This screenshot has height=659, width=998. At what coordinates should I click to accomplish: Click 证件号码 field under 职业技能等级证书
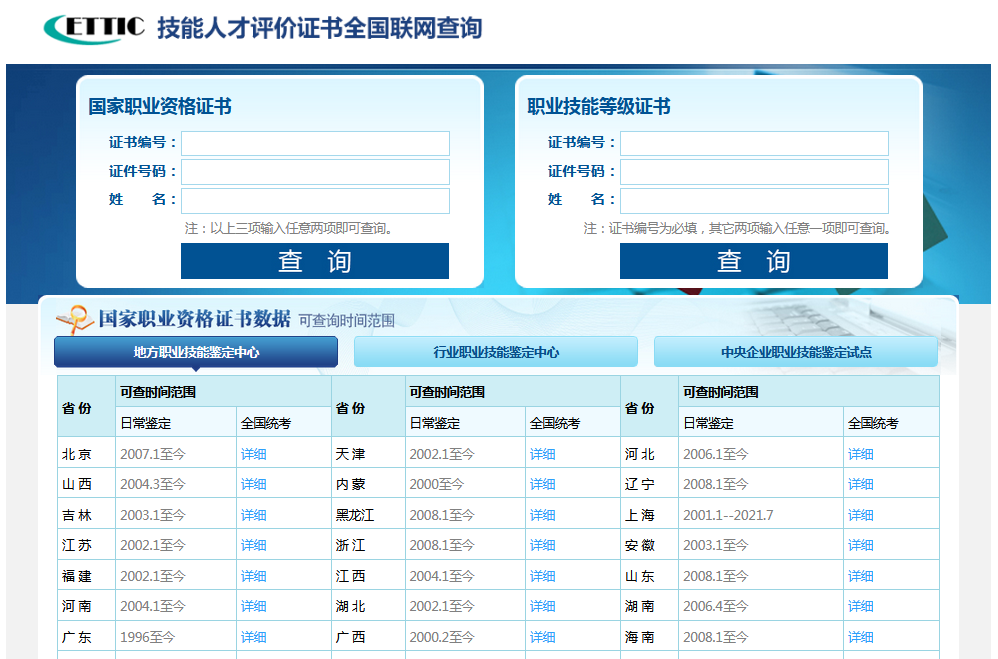click(754, 172)
